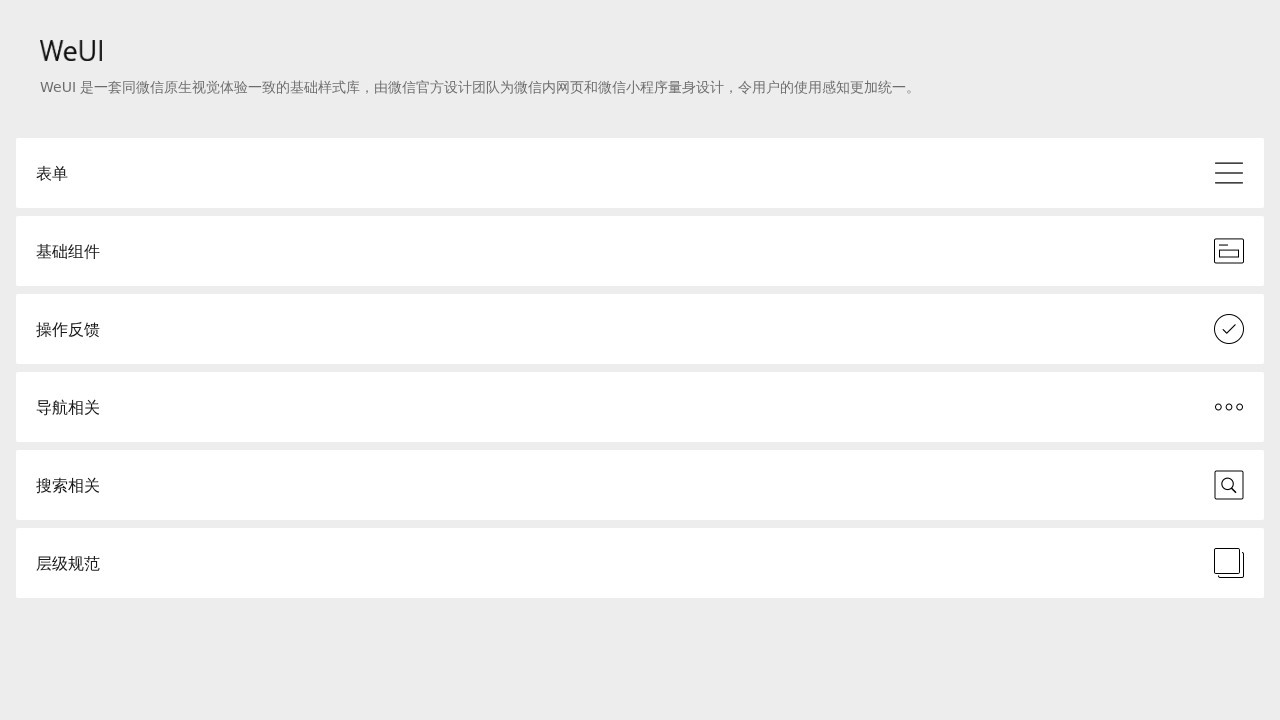This screenshot has width=1280, height=720.
Task: Open the 搜索相关 section label
Action: [68, 485]
